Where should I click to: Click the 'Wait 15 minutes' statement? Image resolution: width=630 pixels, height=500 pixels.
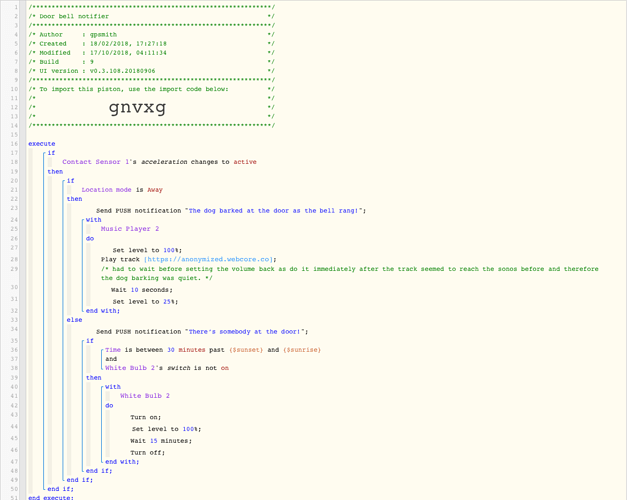(x=161, y=441)
